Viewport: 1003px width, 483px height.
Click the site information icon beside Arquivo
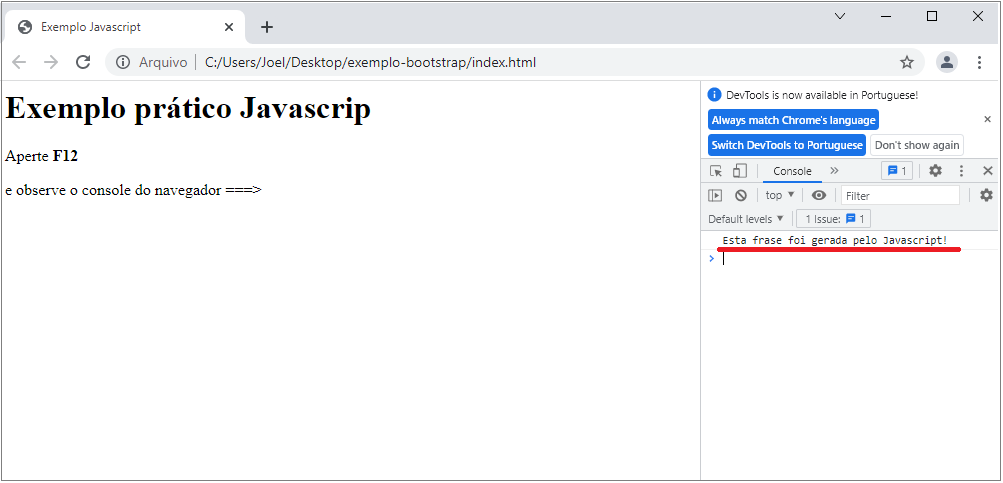coord(123,62)
